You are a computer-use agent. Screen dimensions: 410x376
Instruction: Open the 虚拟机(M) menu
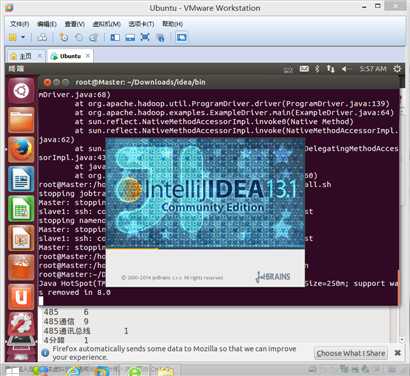106,24
